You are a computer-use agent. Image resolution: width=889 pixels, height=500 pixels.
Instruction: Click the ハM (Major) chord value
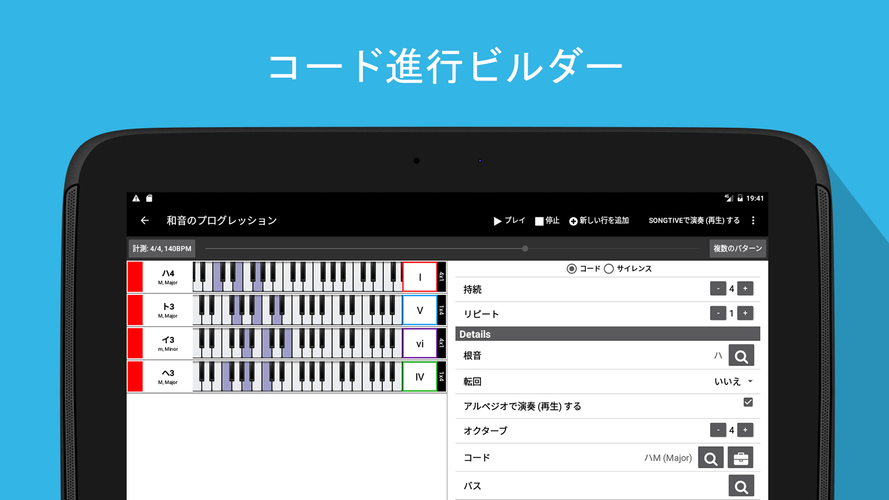668,458
